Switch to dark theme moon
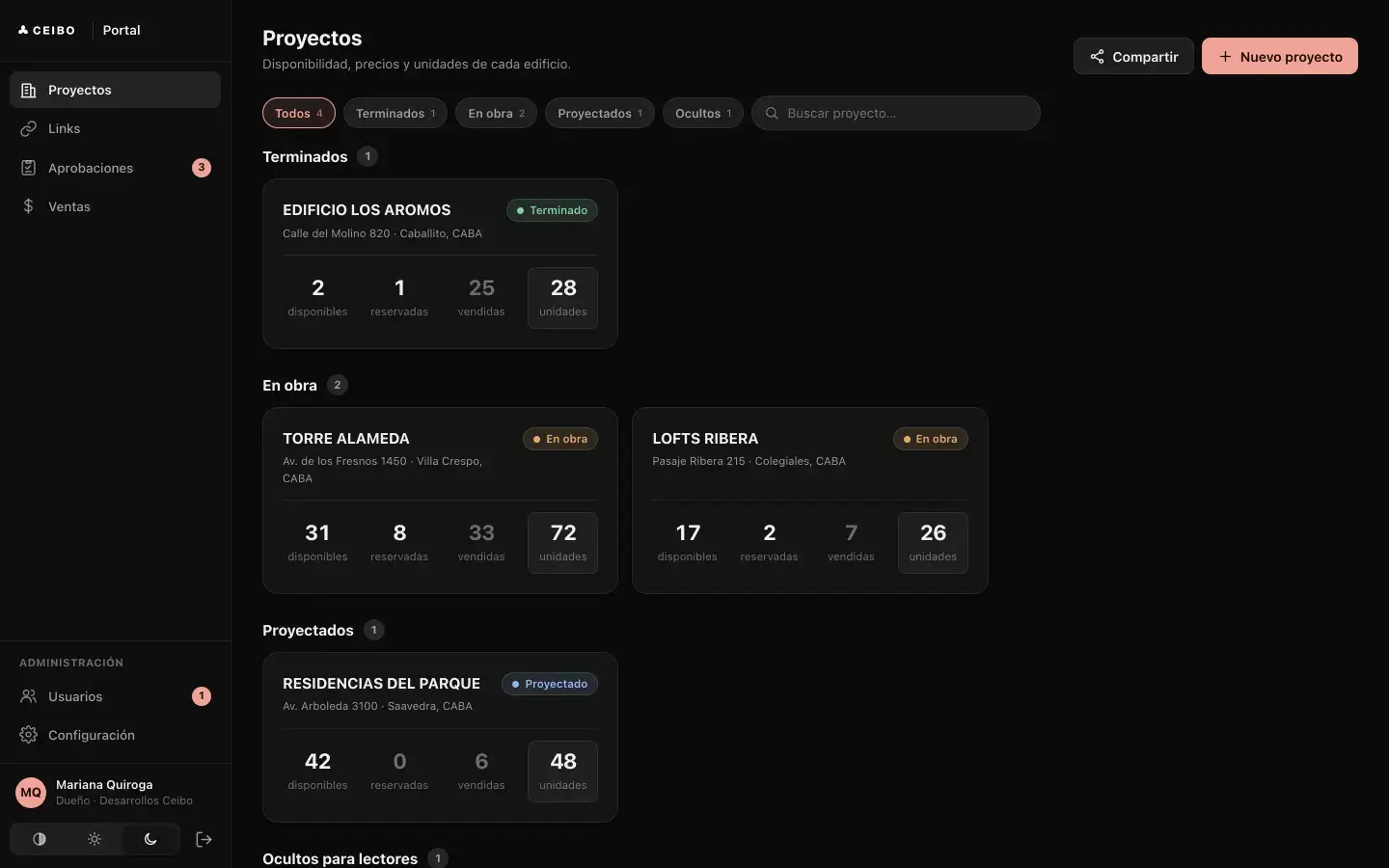 click(x=150, y=839)
